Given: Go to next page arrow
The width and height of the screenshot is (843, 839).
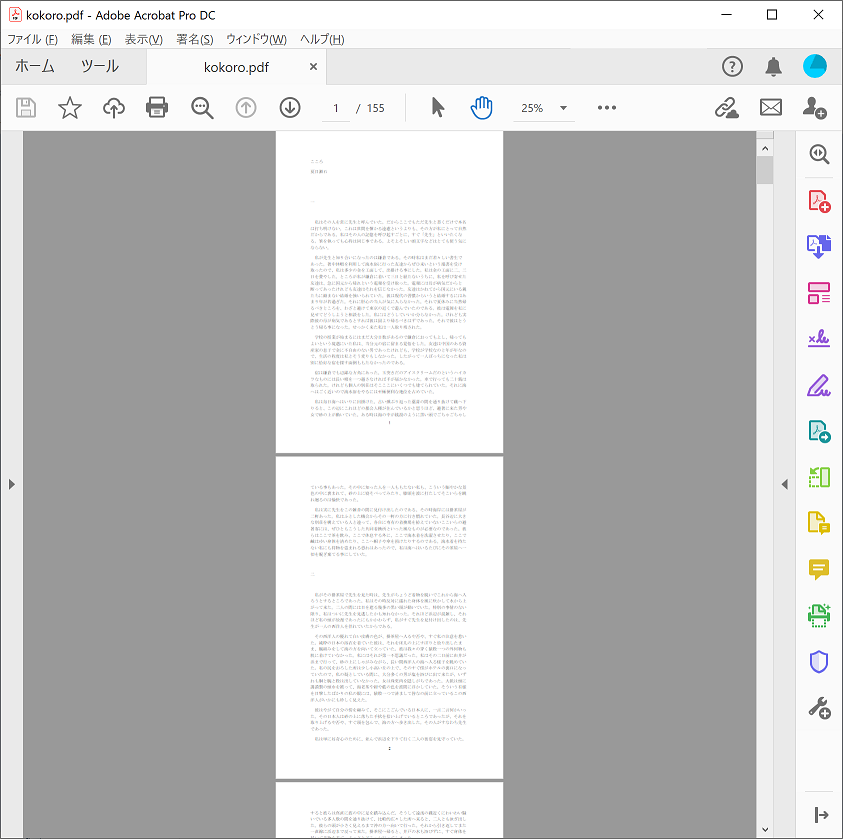Looking at the screenshot, I should [290, 108].
